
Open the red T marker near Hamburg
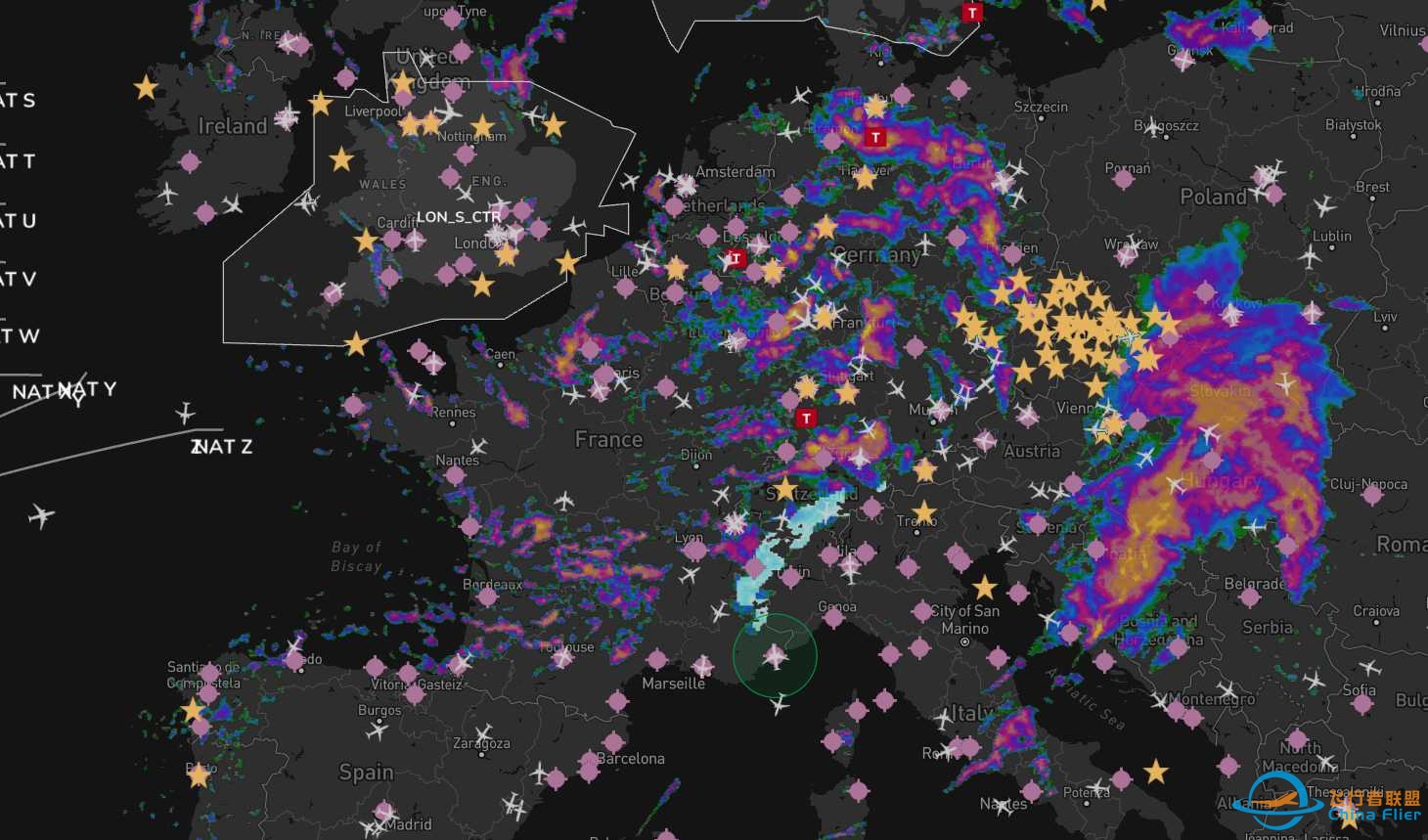coord(875,138)
